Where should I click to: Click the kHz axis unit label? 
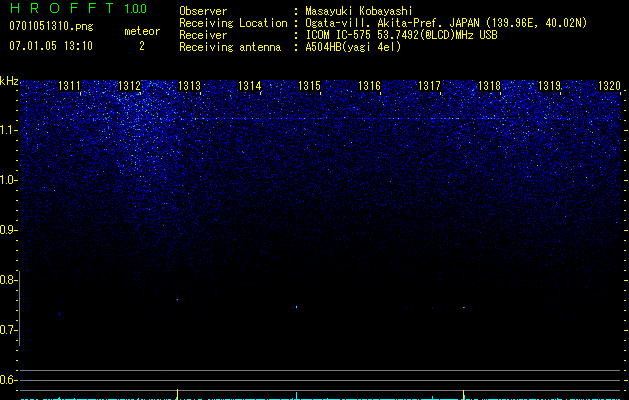click(9, 81)
